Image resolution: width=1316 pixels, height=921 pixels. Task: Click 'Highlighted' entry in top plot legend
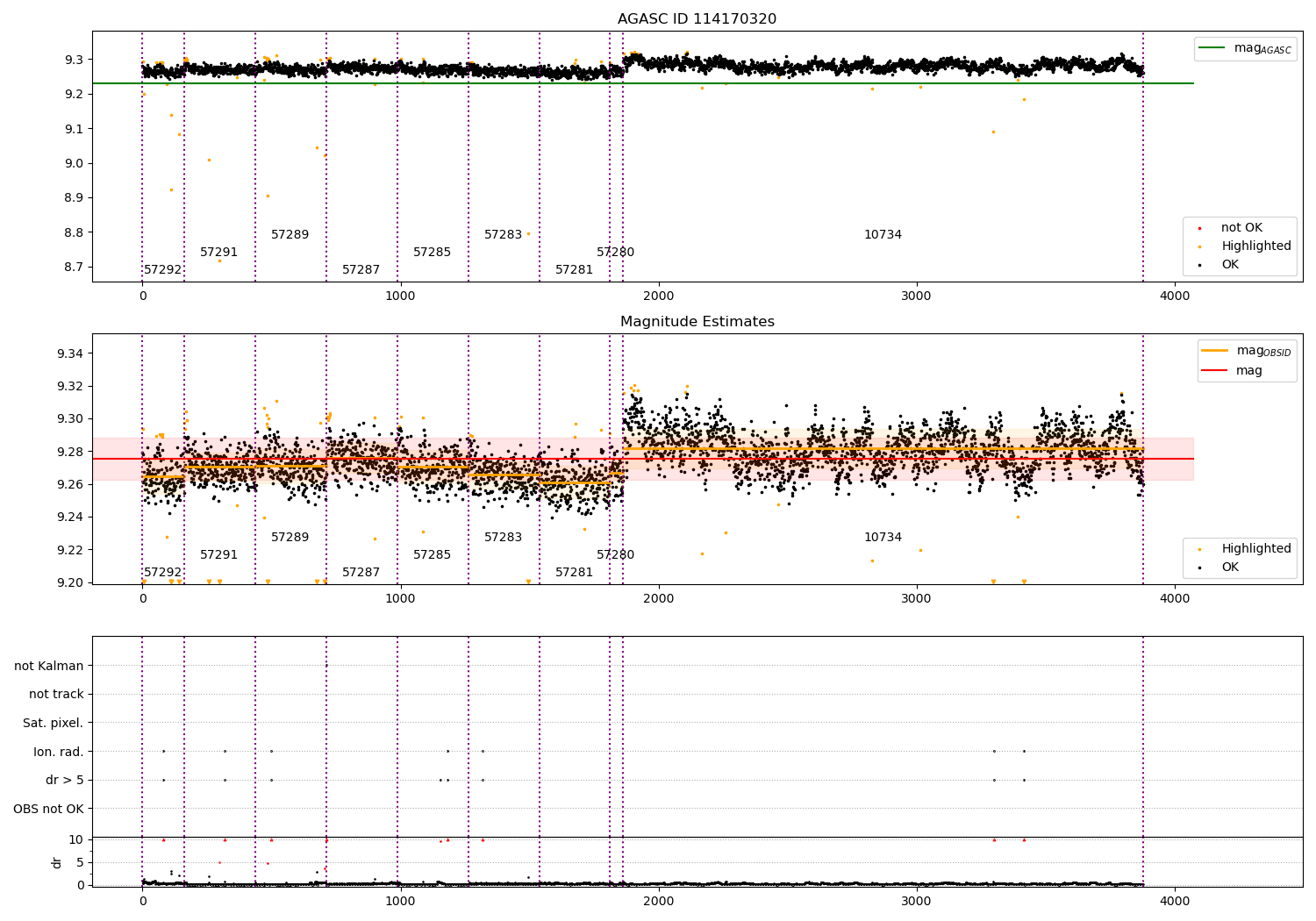1255,246
